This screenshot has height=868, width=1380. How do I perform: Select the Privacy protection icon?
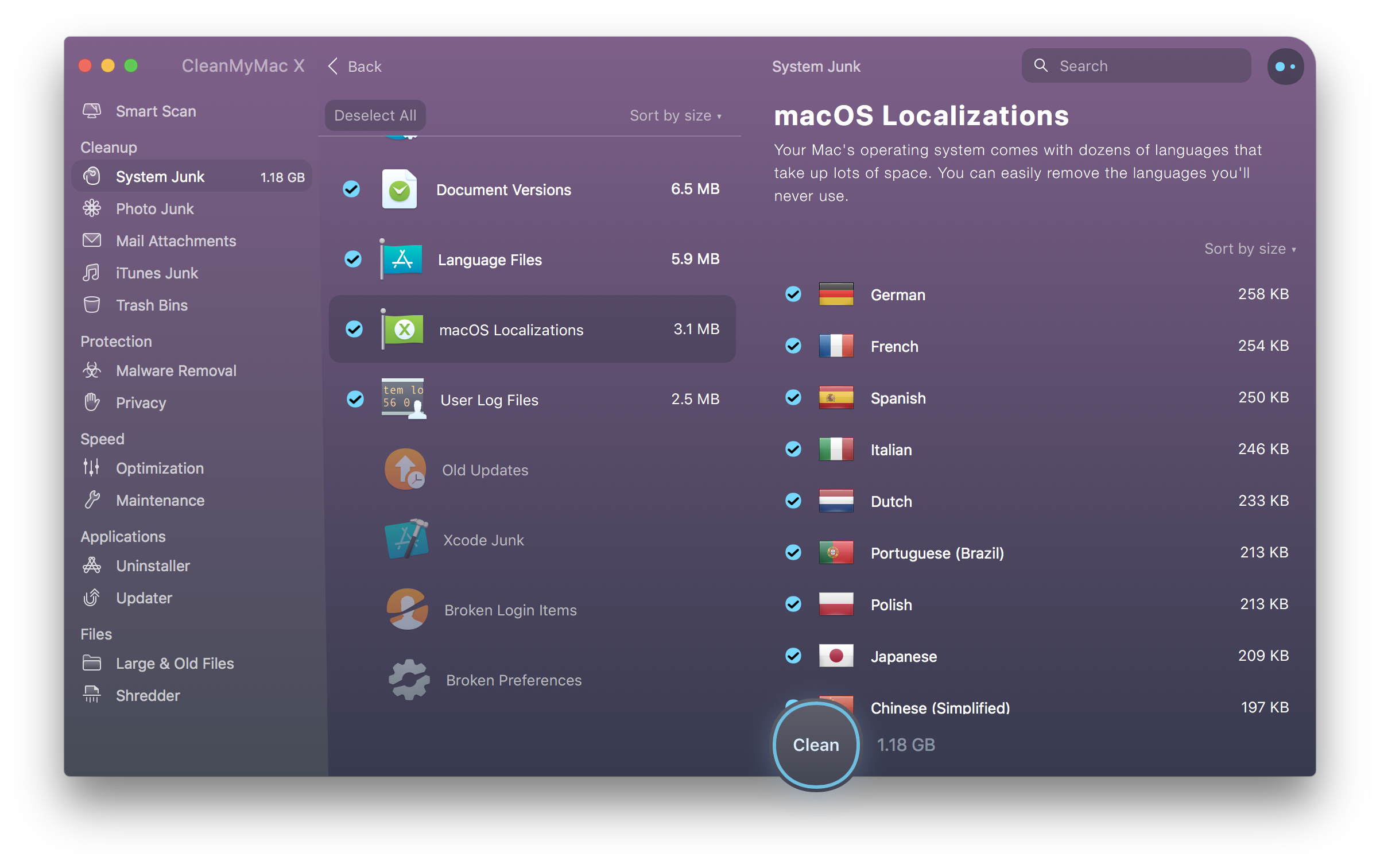click(93, 401)
